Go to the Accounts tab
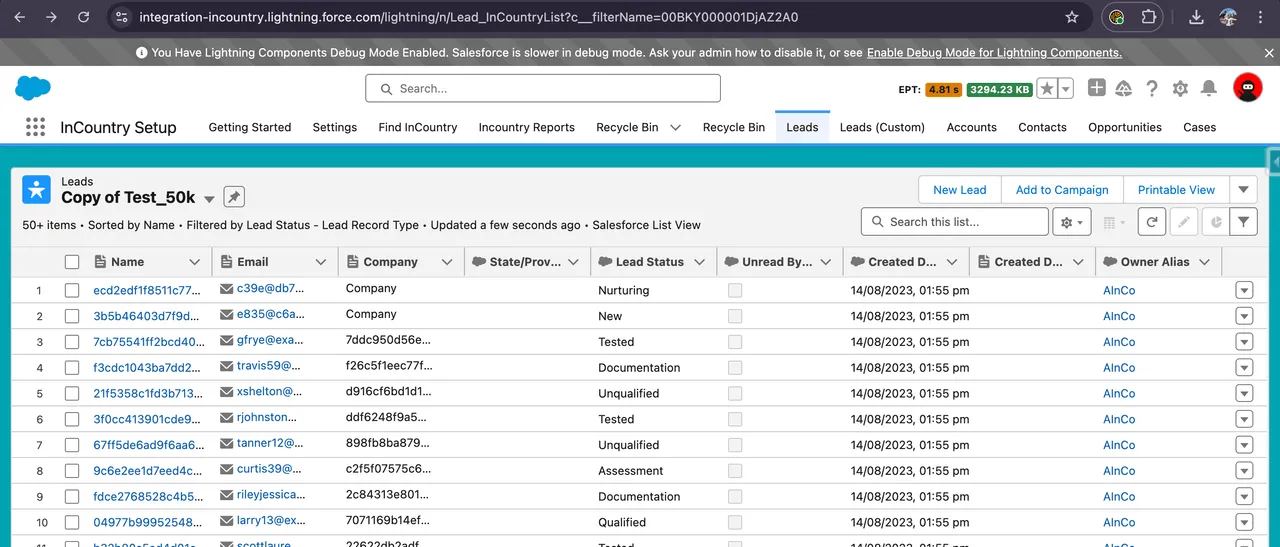The image size is (1280, 547). click(971, 127)
